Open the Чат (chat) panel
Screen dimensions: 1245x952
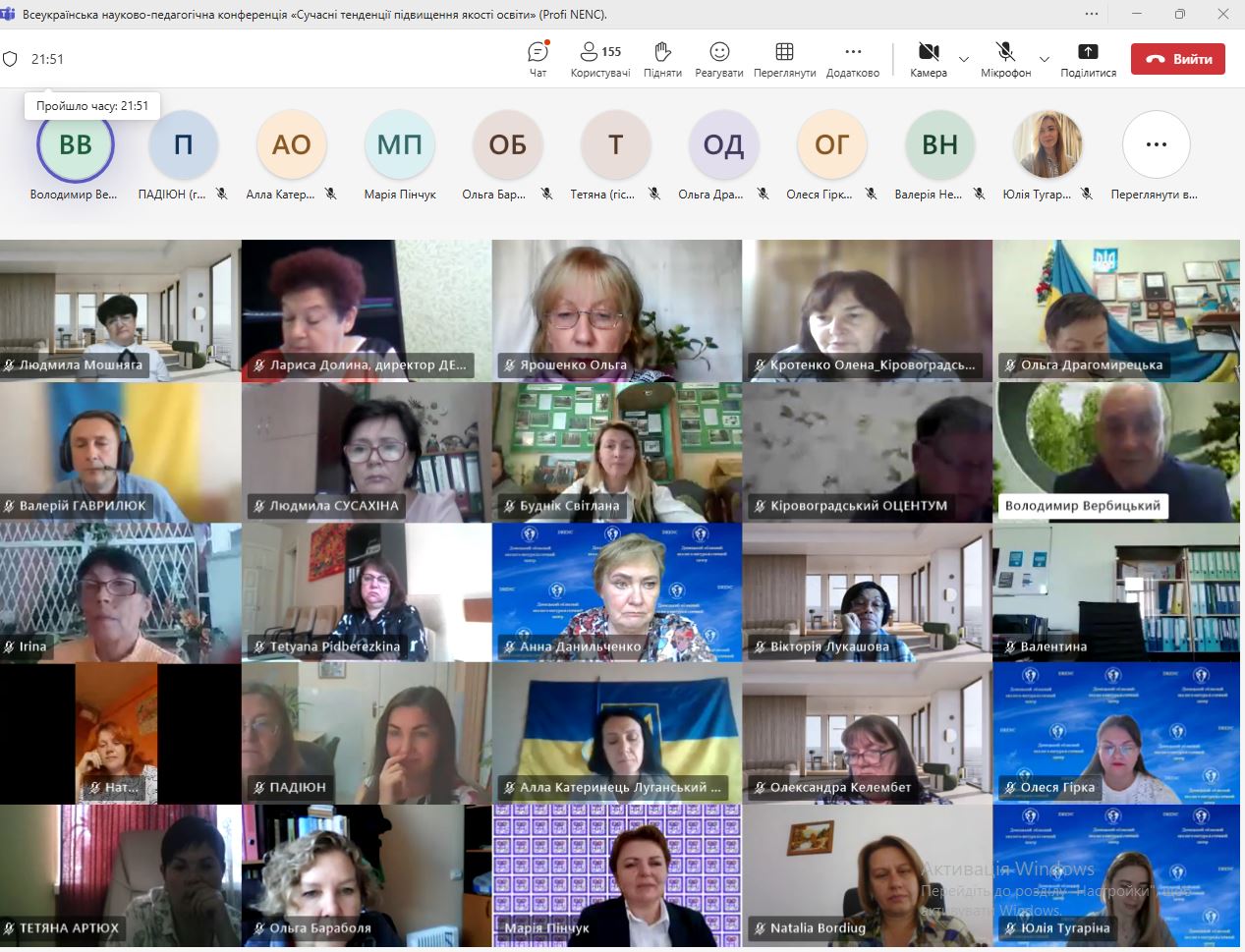coord(538,58)
